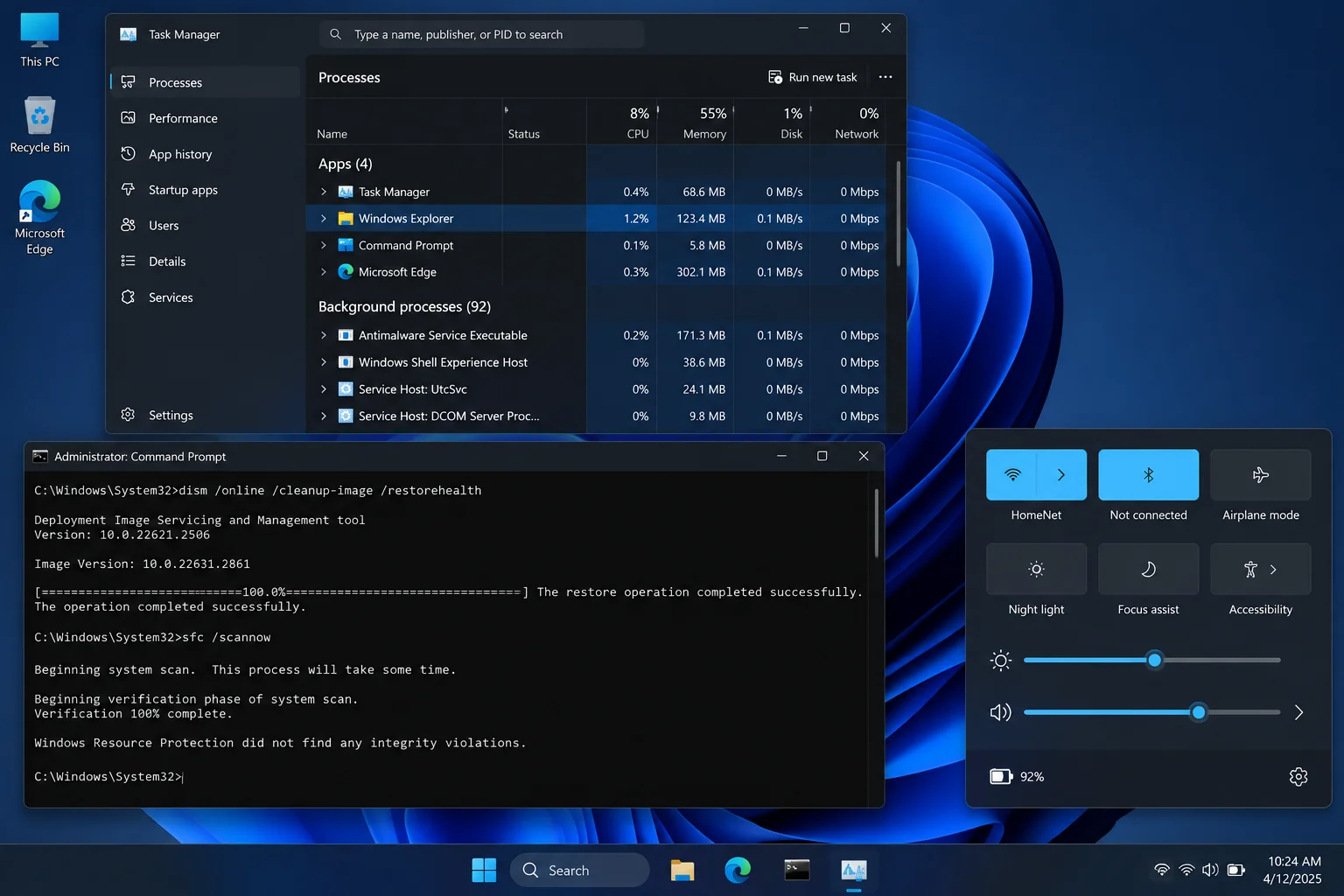Open quick settings gear icon

point(1298,776)
